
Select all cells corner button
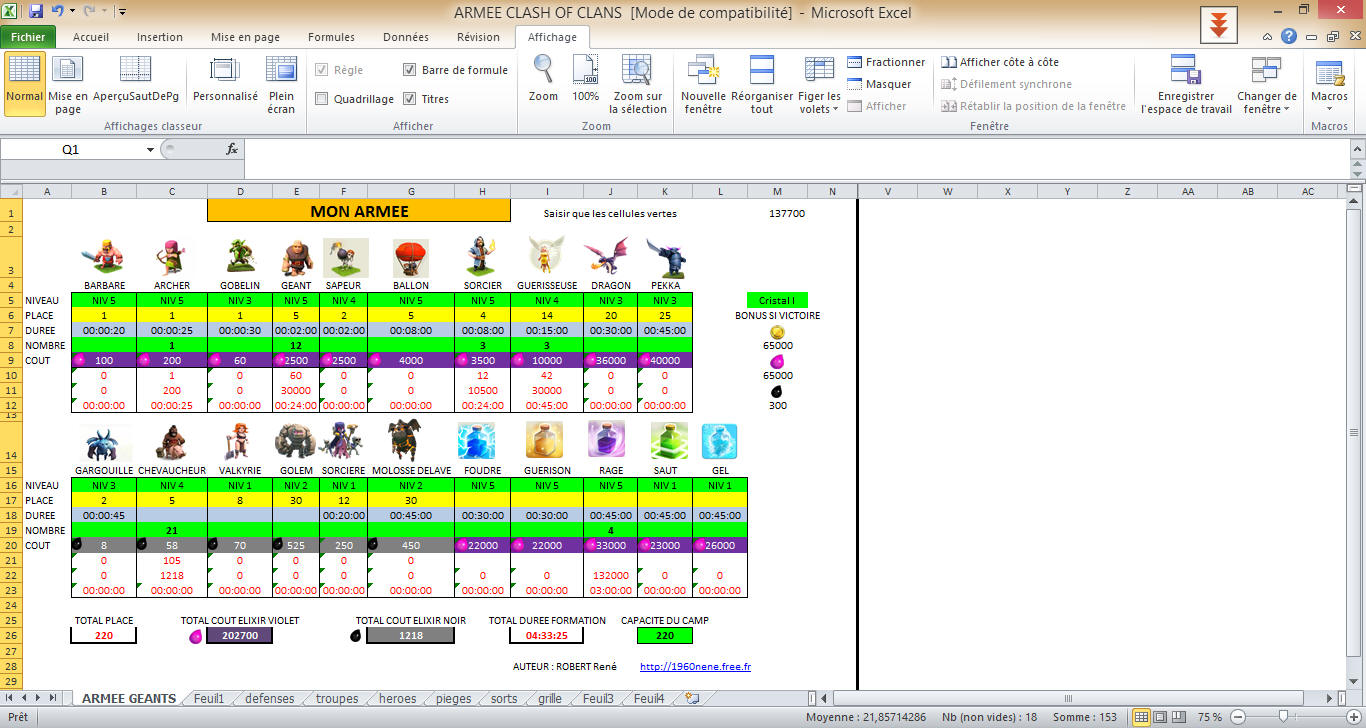12,190
